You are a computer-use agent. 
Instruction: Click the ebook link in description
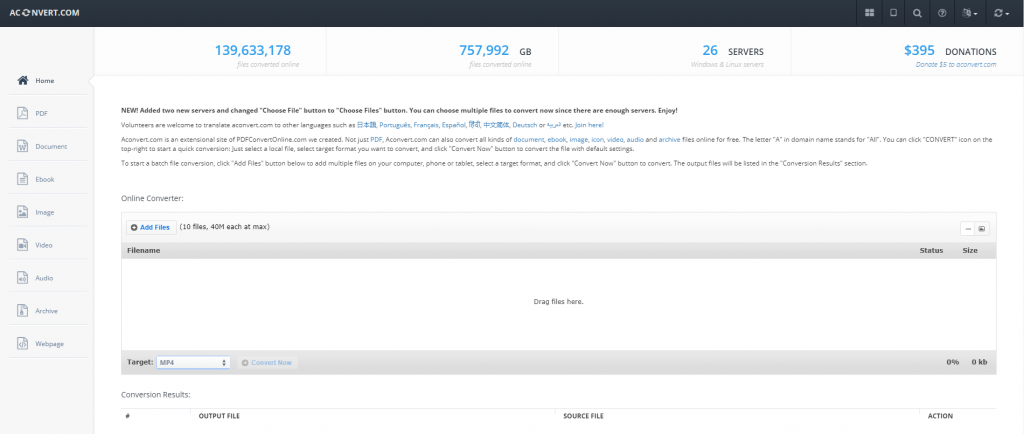(556, 140)
